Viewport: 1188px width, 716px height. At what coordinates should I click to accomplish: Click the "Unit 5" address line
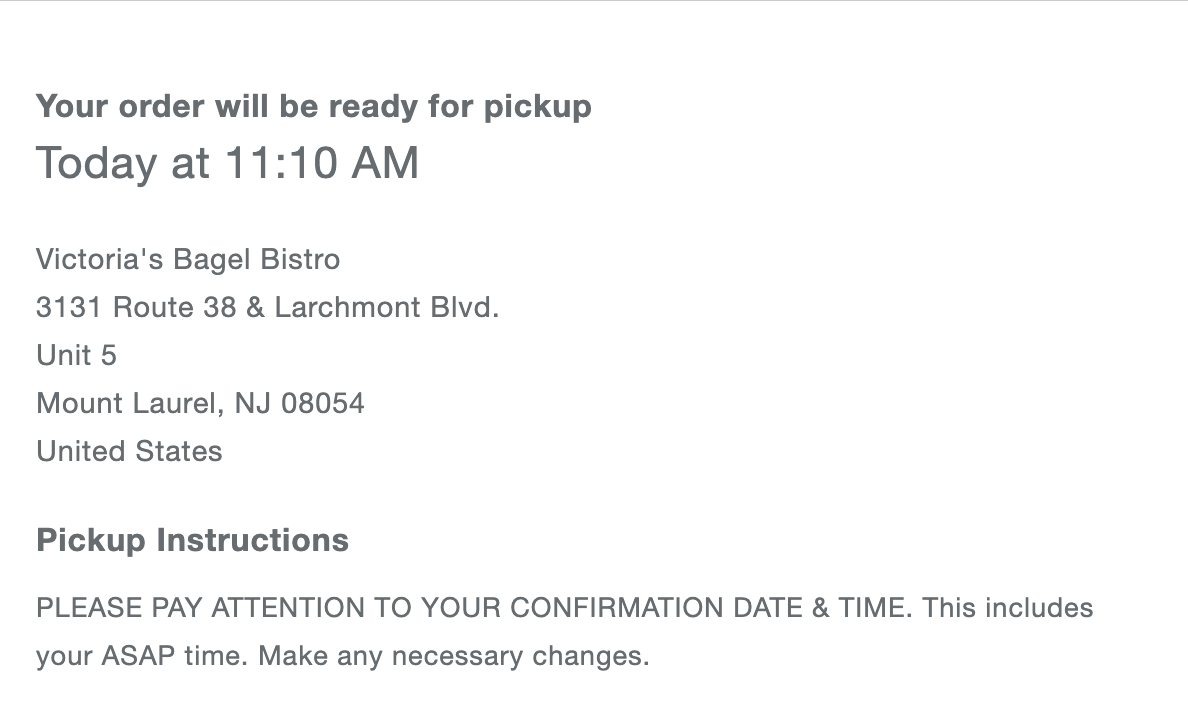[x=76, y=355]
